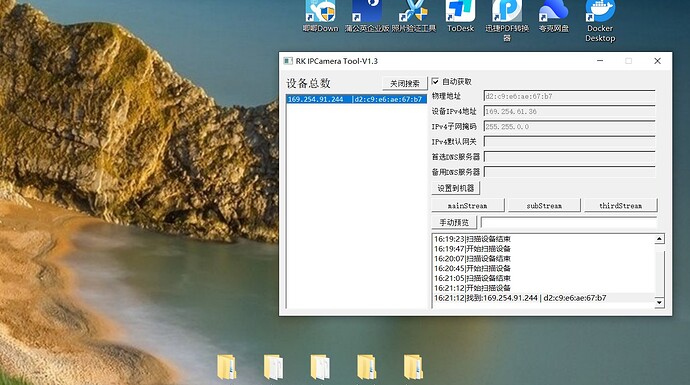Open the subStream preview
The width and height of the screenshot is (690, 385).
[x=544, y=205]
